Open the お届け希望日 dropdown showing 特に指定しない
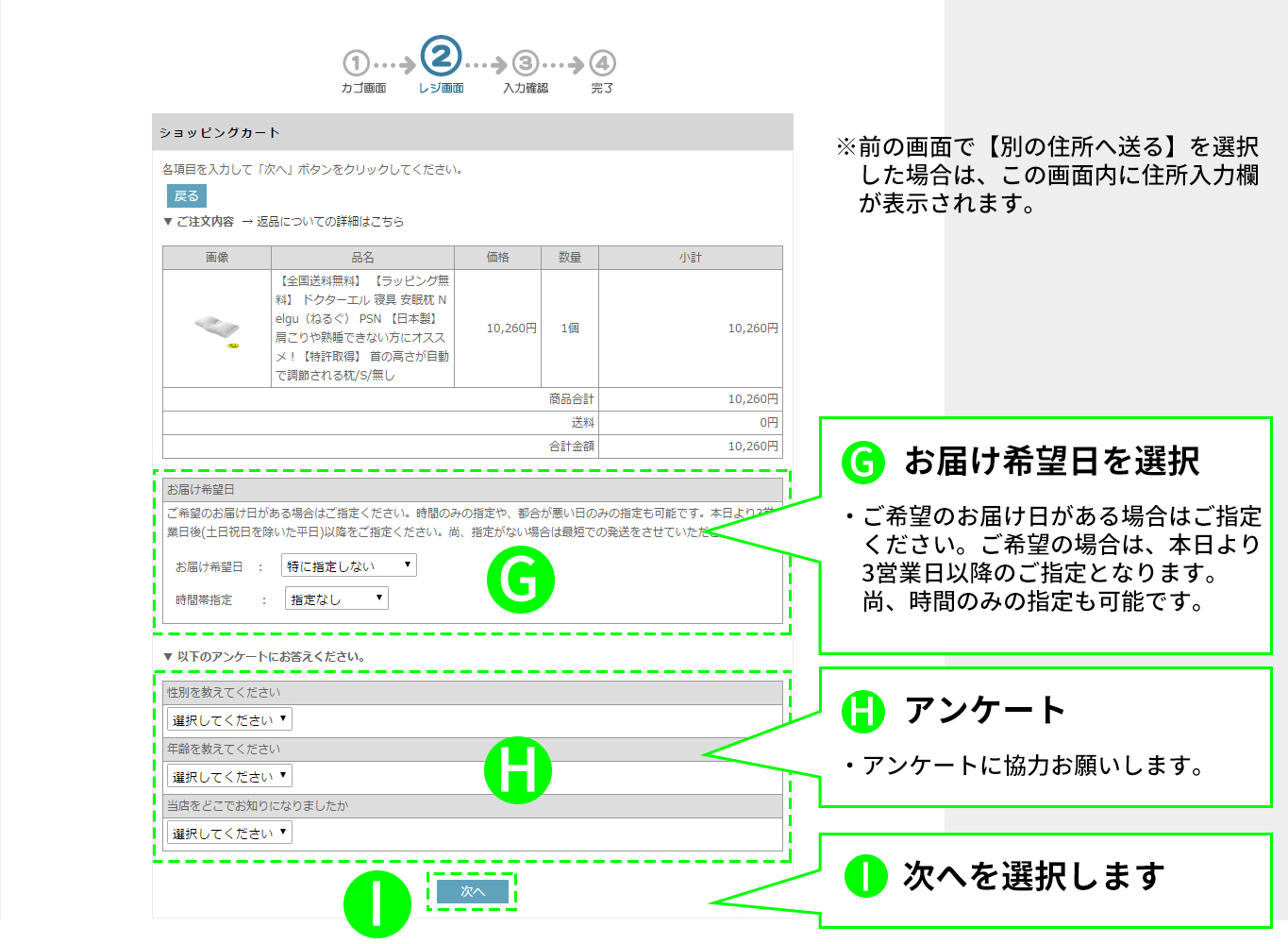This screenshot has width=1288, height=944. click(346, 565)
